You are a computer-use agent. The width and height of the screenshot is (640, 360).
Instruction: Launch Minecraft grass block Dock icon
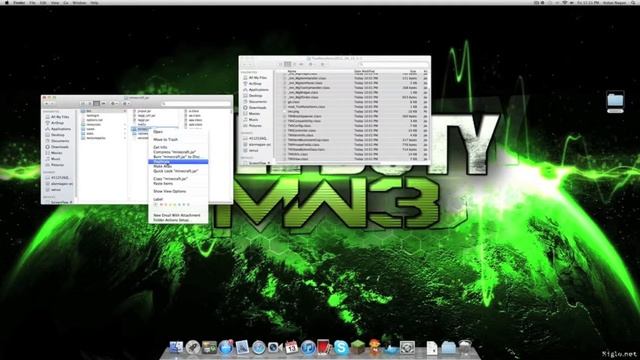(358, 347)
